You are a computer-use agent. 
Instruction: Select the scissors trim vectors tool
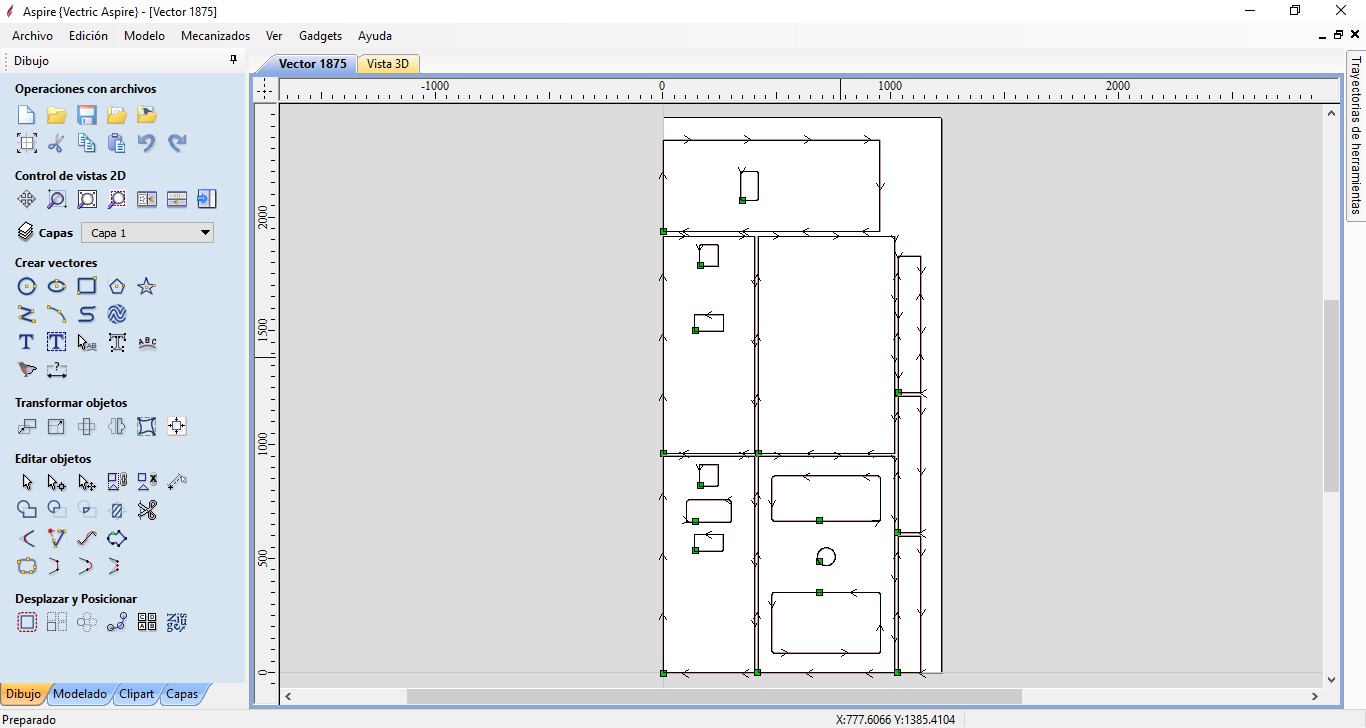148,510
